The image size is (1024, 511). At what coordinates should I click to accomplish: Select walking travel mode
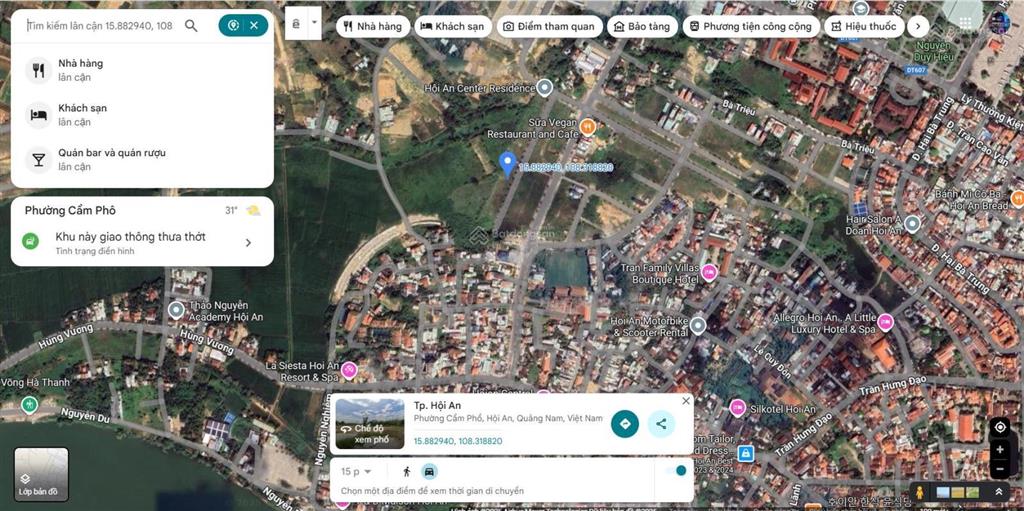point(406,471)
